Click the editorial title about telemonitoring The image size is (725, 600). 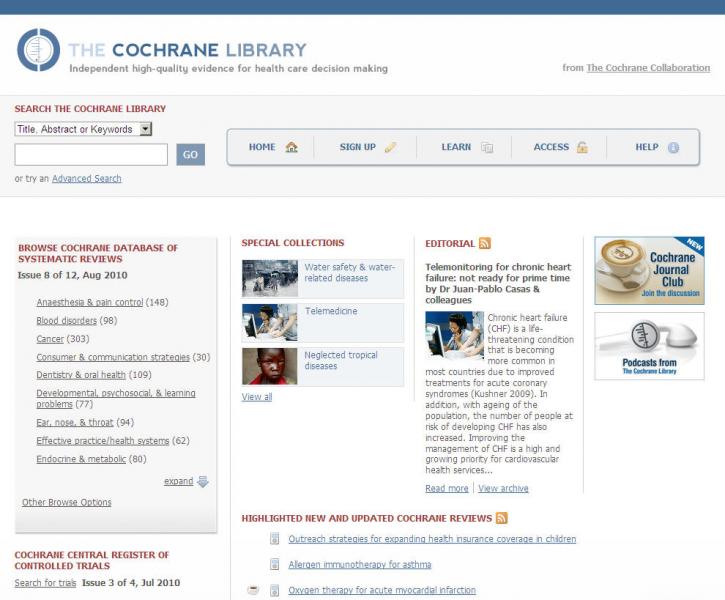pos(498,283)
